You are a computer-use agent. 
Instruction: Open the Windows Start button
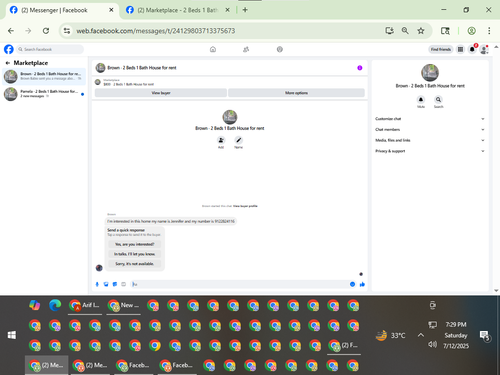tap(12, 335)
